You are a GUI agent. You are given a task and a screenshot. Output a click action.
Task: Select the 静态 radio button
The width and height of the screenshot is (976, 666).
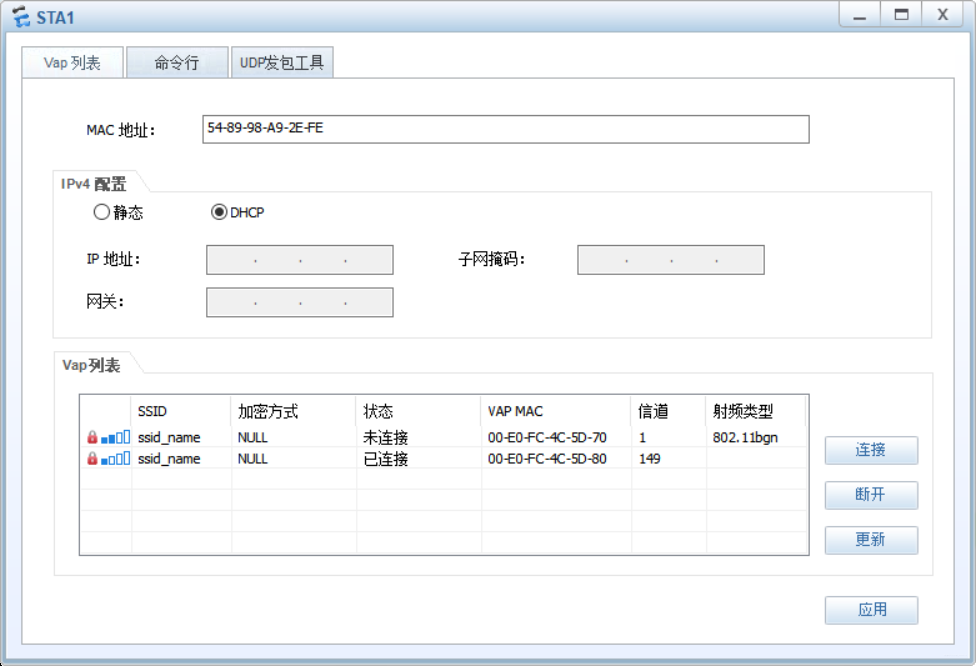point(102,212)
